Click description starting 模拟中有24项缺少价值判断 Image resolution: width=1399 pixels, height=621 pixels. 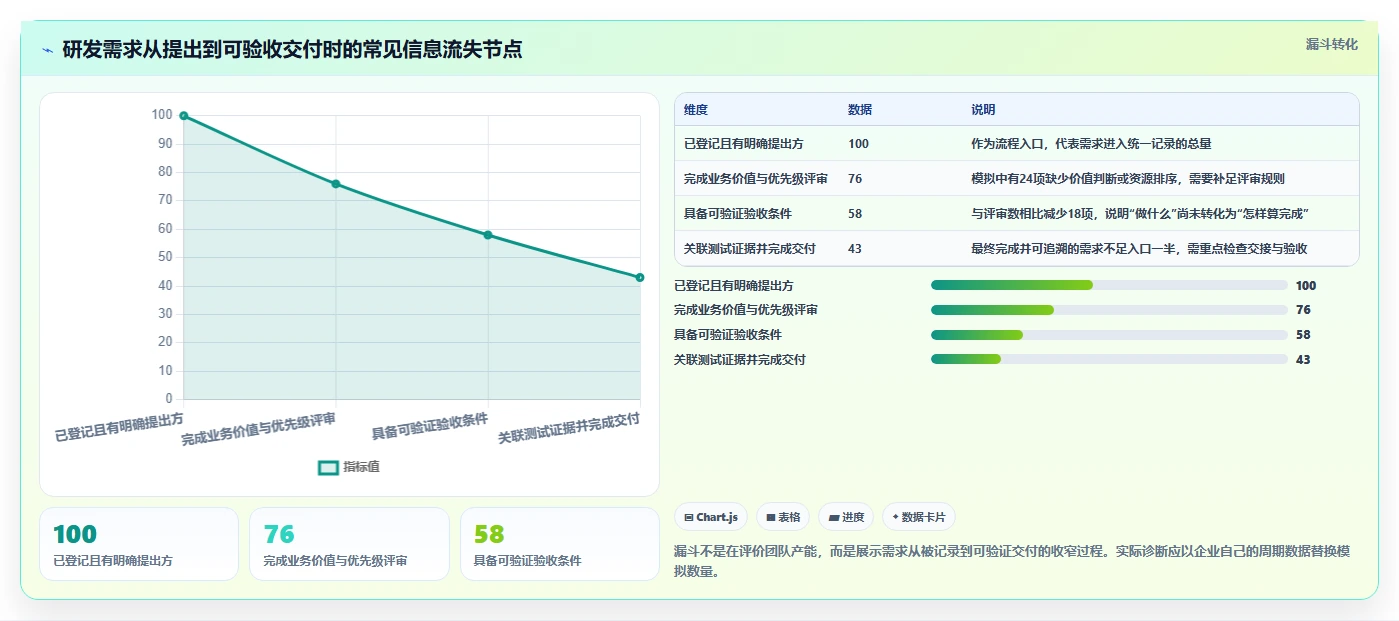1128,179
